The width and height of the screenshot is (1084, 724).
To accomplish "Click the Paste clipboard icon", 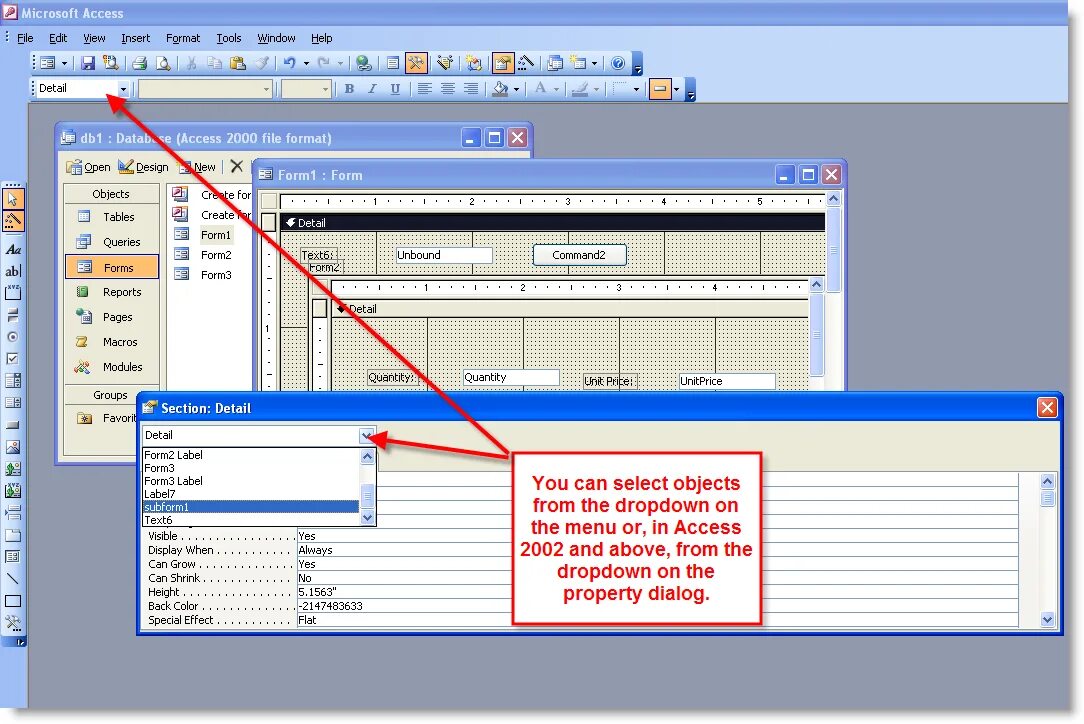I will 238,64.
